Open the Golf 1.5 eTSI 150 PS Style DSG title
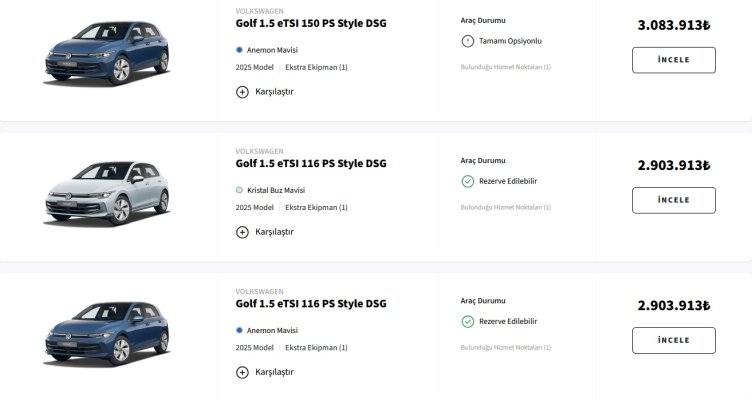 pos(310,23)
